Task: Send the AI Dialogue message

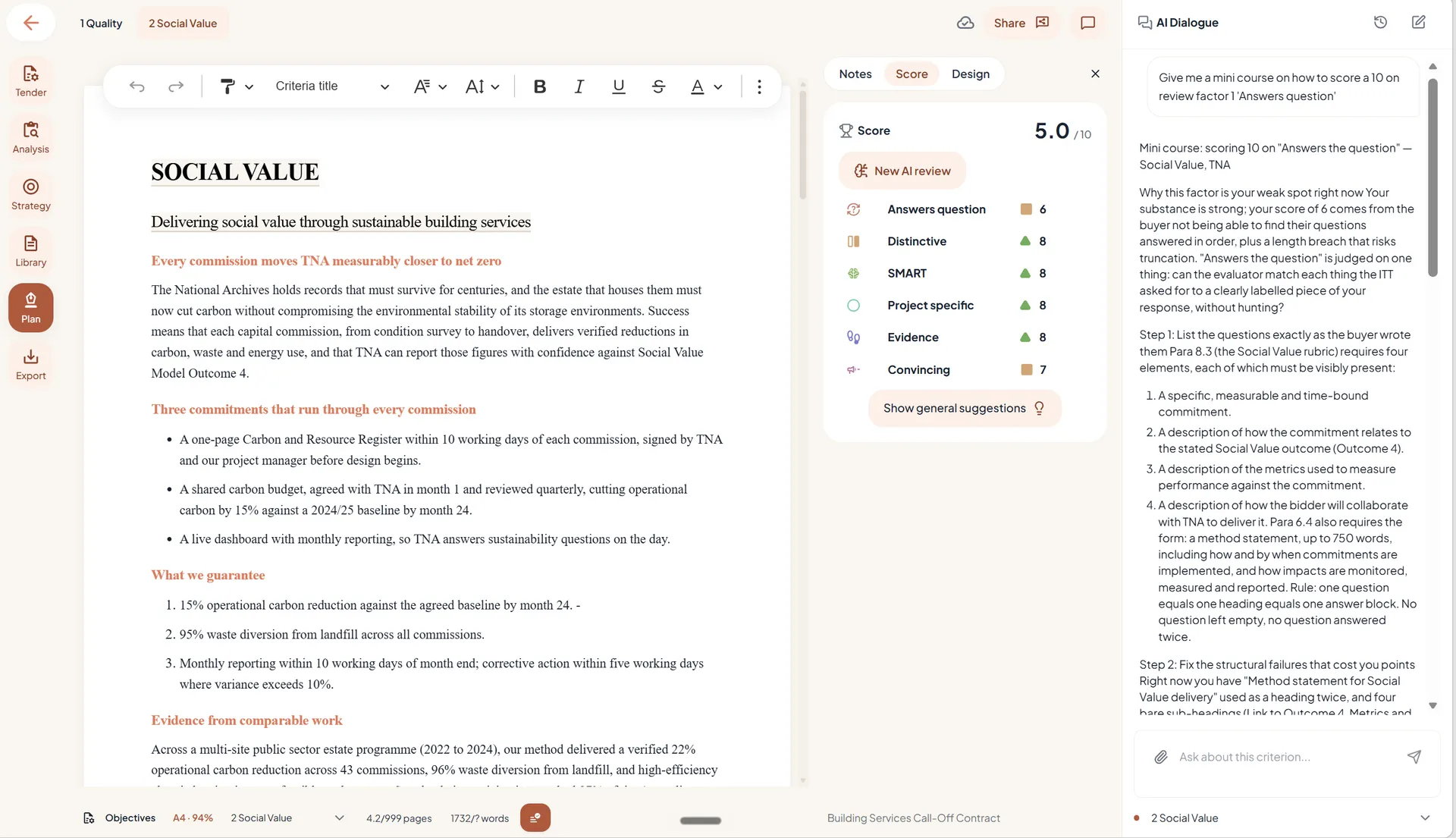Action: coord(1414,757)
